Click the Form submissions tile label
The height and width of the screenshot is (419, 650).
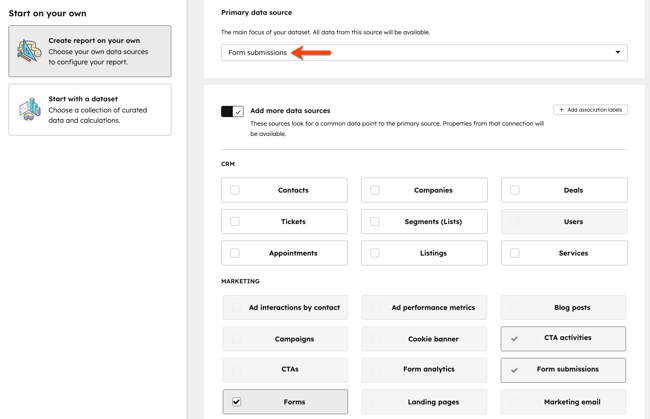(568, 369)
